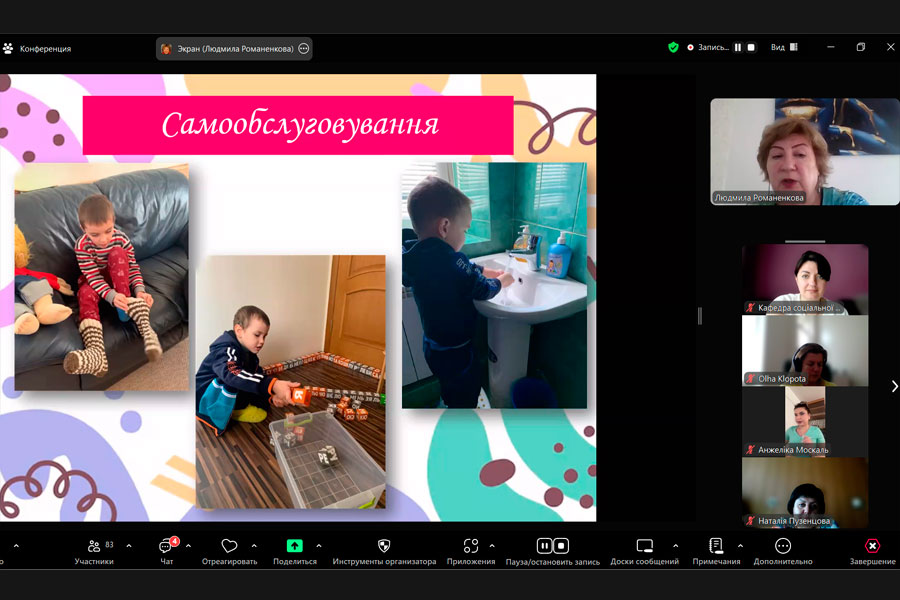
Task: Expand the arrow next to Приложения
Action: click(492, 546)
